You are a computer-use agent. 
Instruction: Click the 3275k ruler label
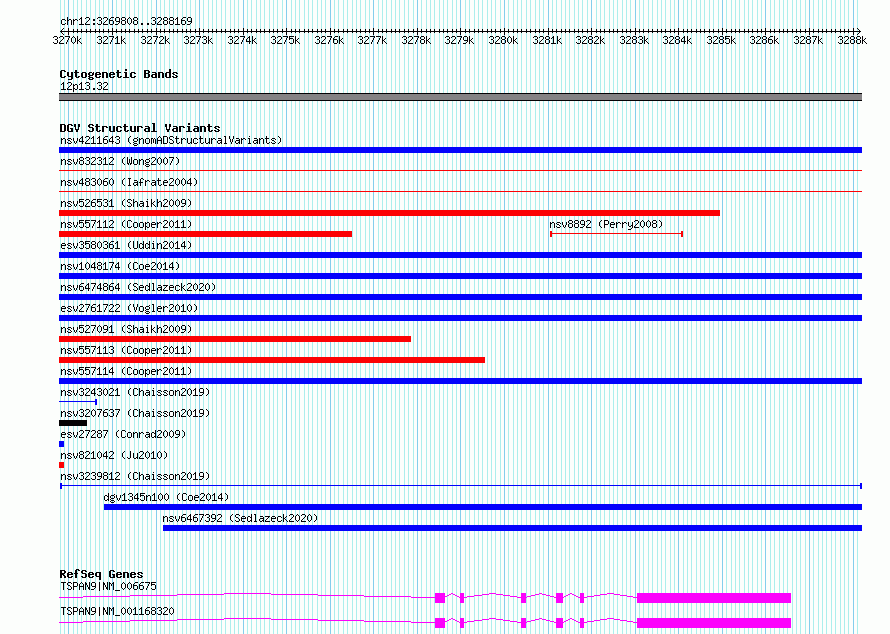pyautogui.click(x=285, y=40)
